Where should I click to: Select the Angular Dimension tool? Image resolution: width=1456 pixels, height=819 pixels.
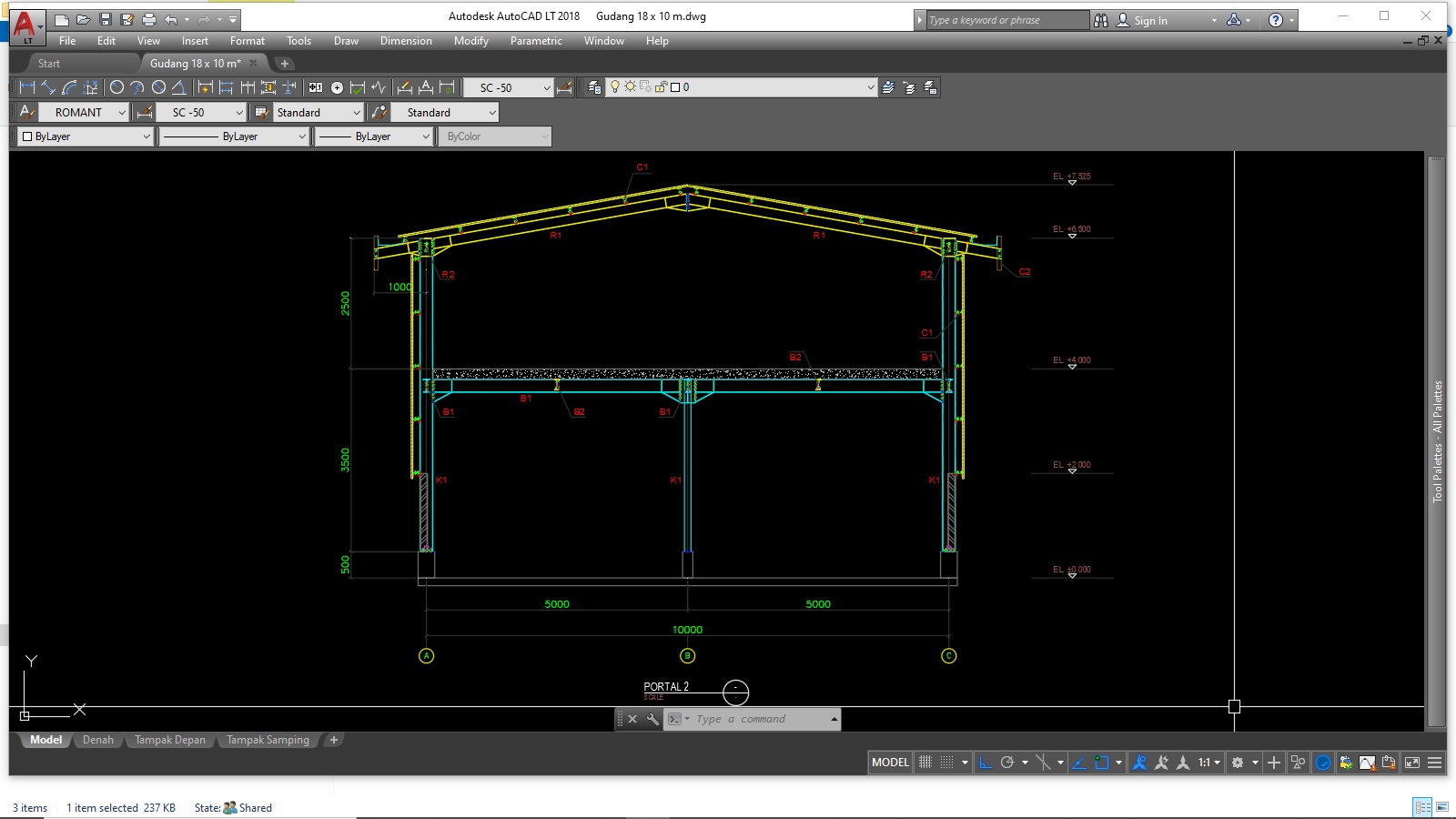[x=179, y=87]
